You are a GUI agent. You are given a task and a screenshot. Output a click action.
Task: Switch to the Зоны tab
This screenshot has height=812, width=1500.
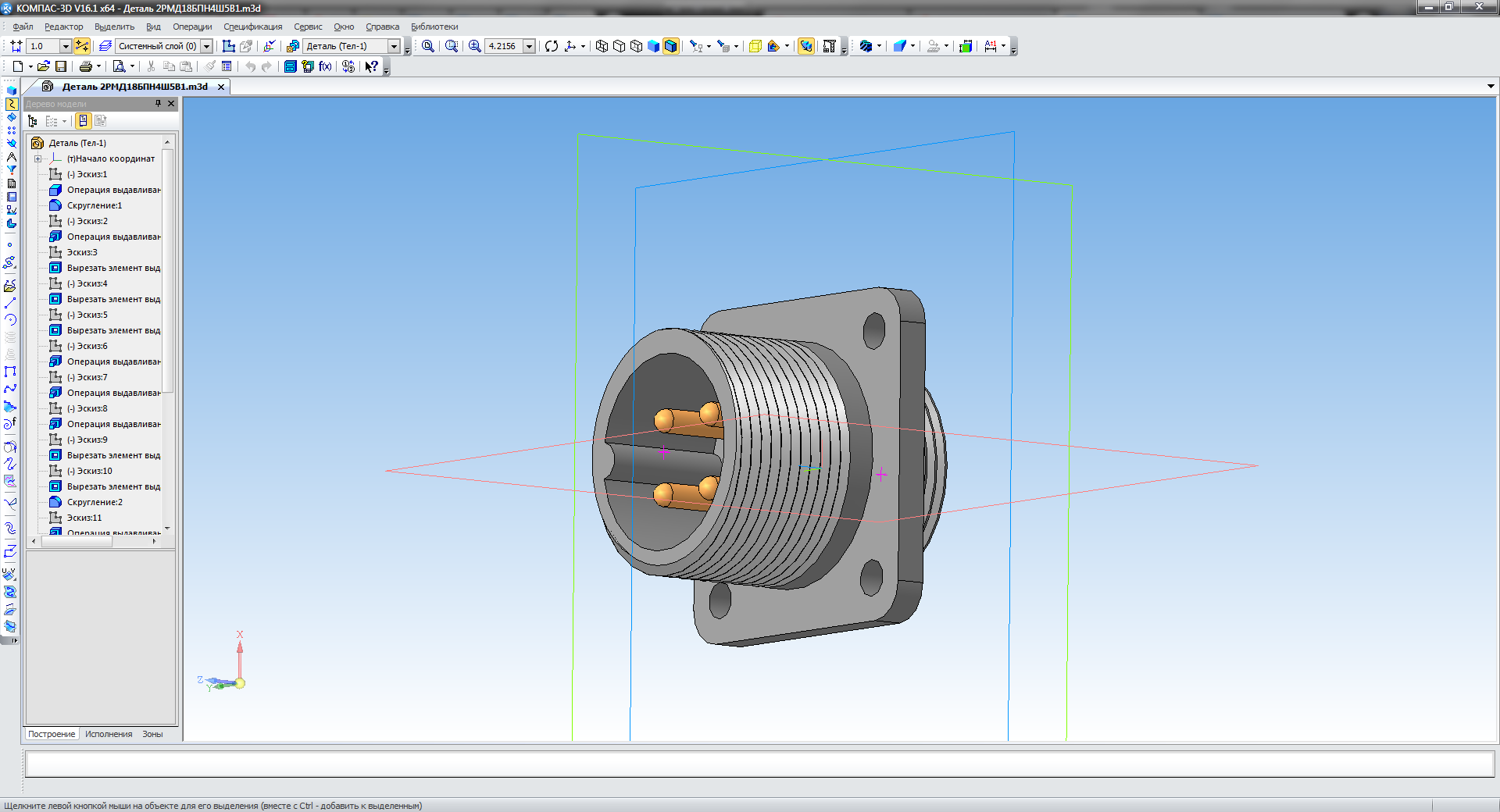pyautogui.click(x=152, y=734)
